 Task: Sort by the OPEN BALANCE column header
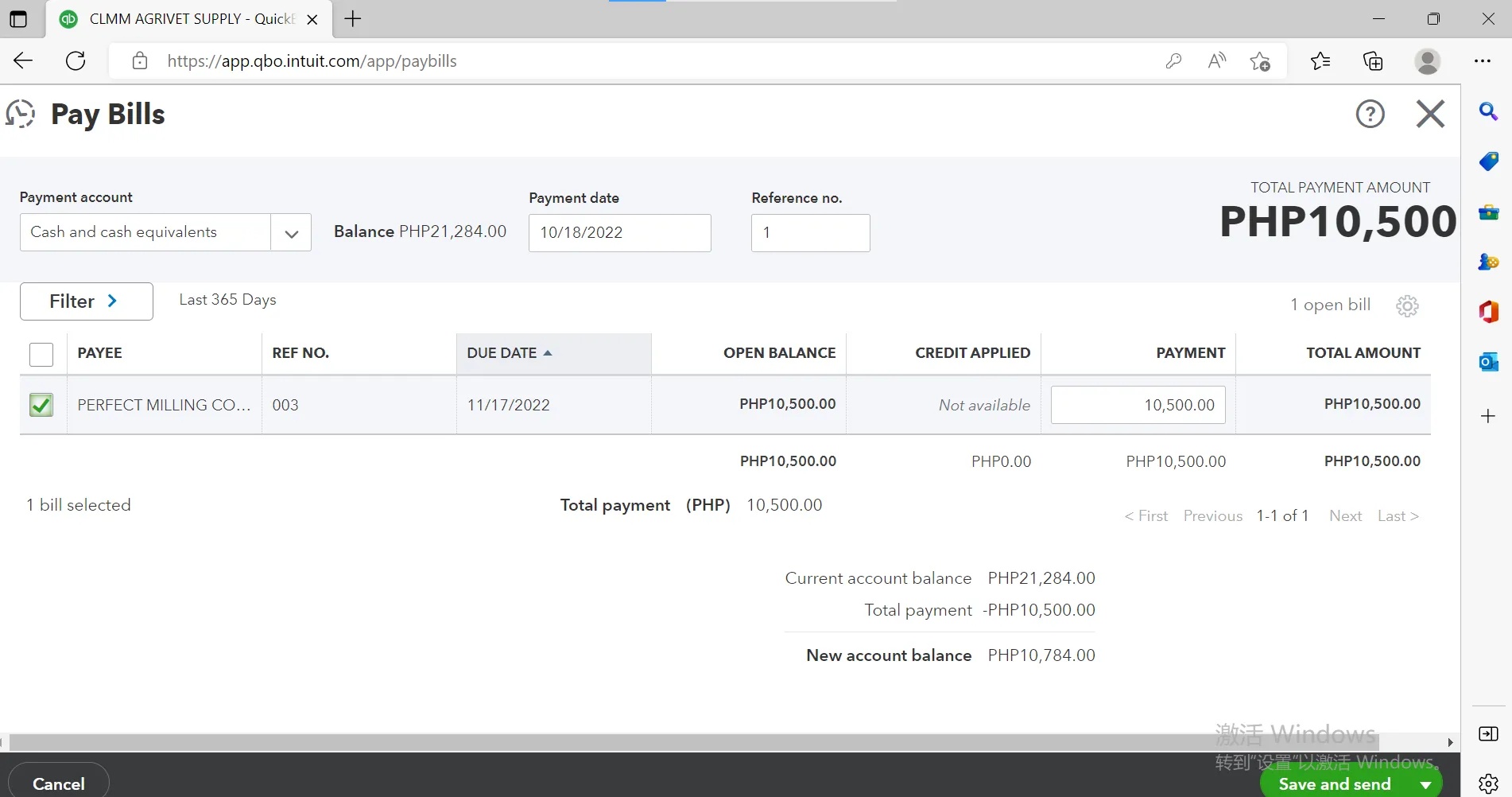point(779,353)
